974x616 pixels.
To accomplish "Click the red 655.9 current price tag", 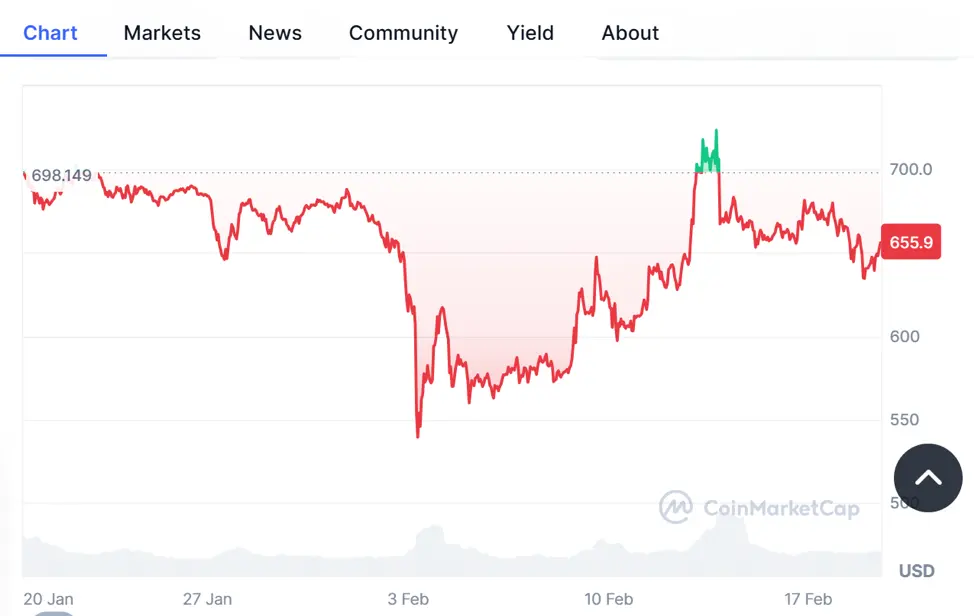I will [x=911, y=242].
